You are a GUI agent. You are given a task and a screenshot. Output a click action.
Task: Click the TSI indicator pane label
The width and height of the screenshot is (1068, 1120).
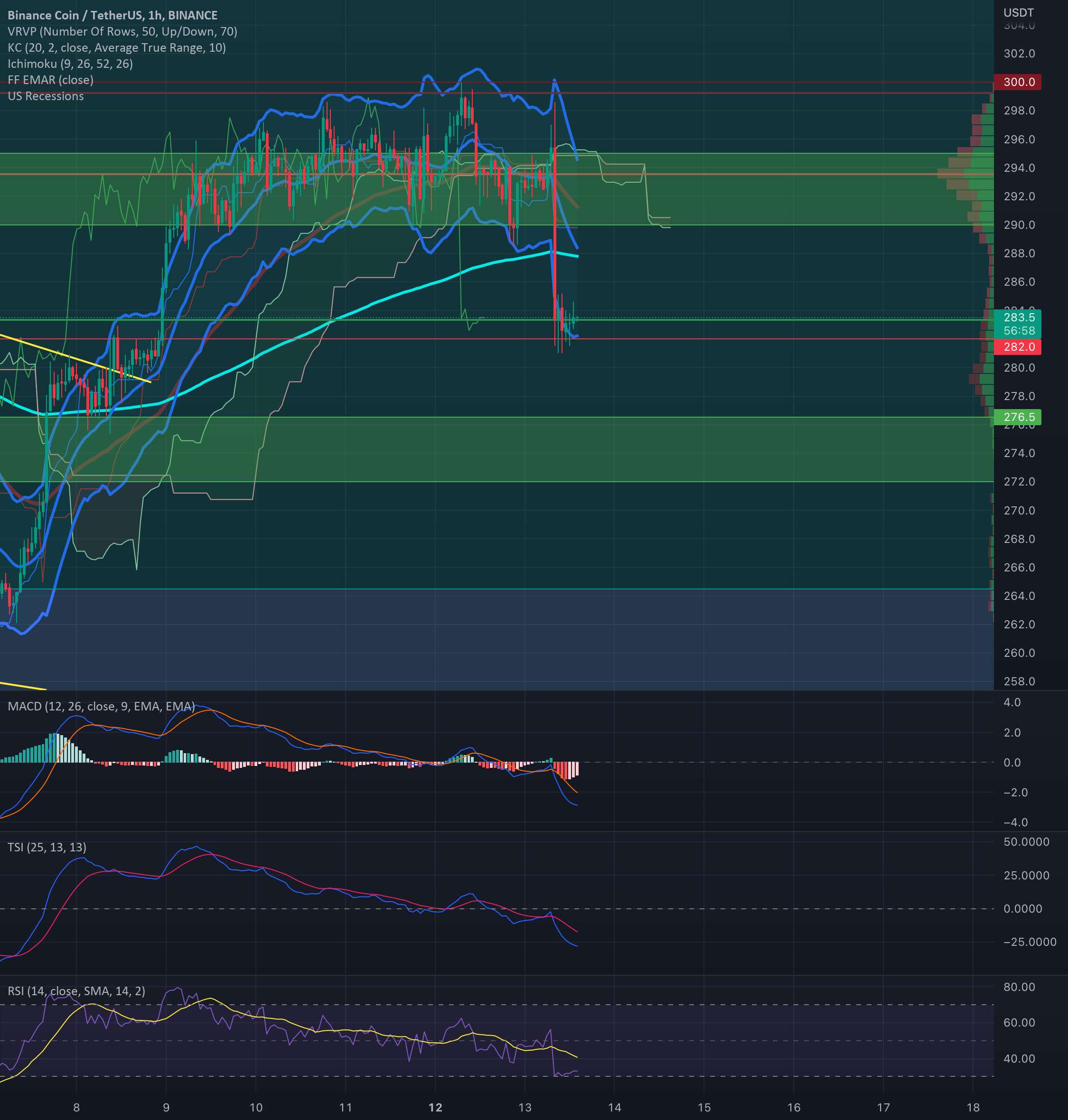pos(47,848)
